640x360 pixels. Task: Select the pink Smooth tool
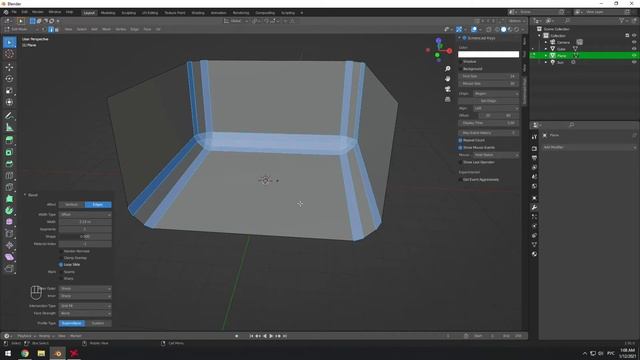9,222
